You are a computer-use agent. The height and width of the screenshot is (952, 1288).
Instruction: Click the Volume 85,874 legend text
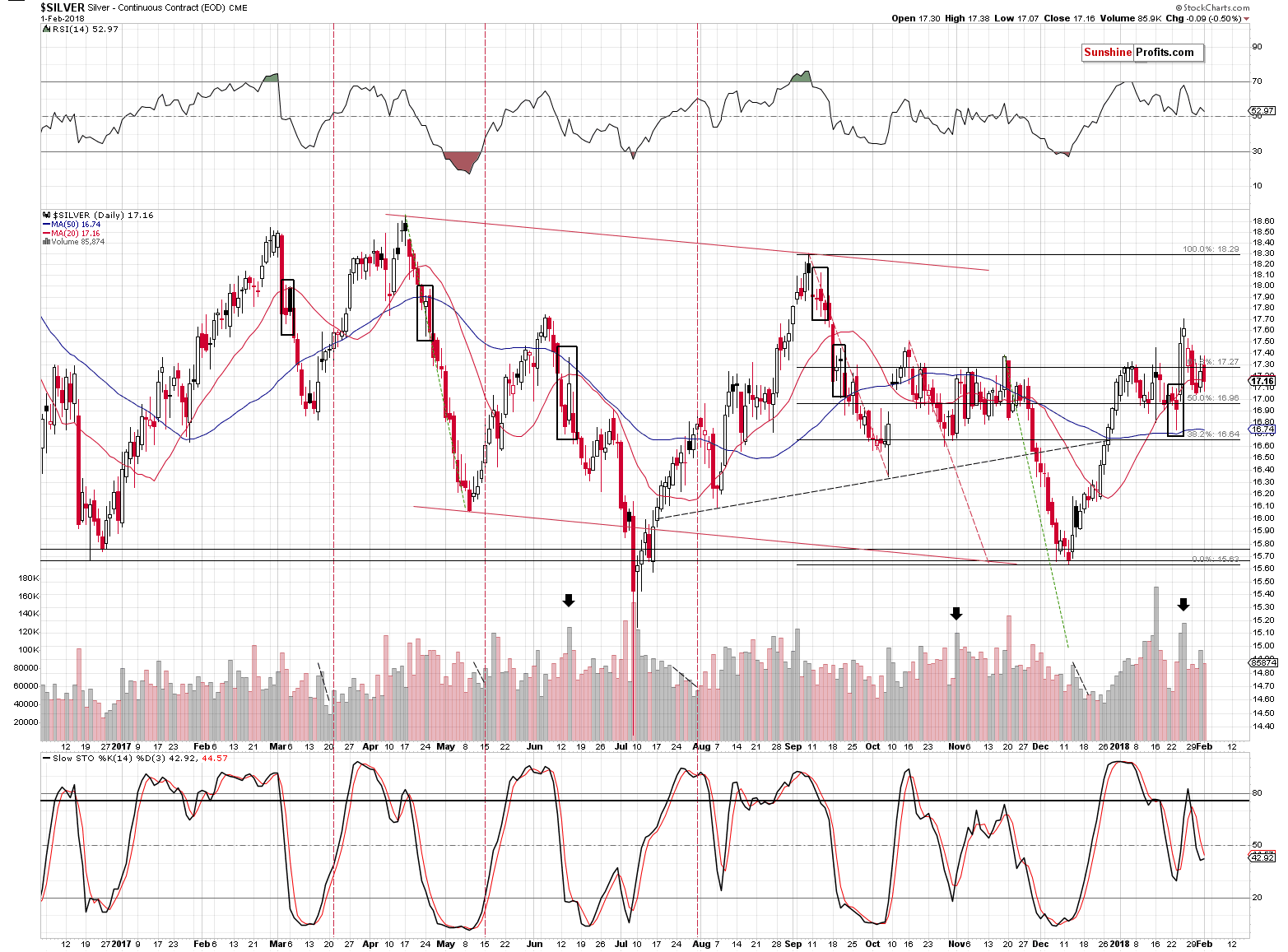pos(77,242)
